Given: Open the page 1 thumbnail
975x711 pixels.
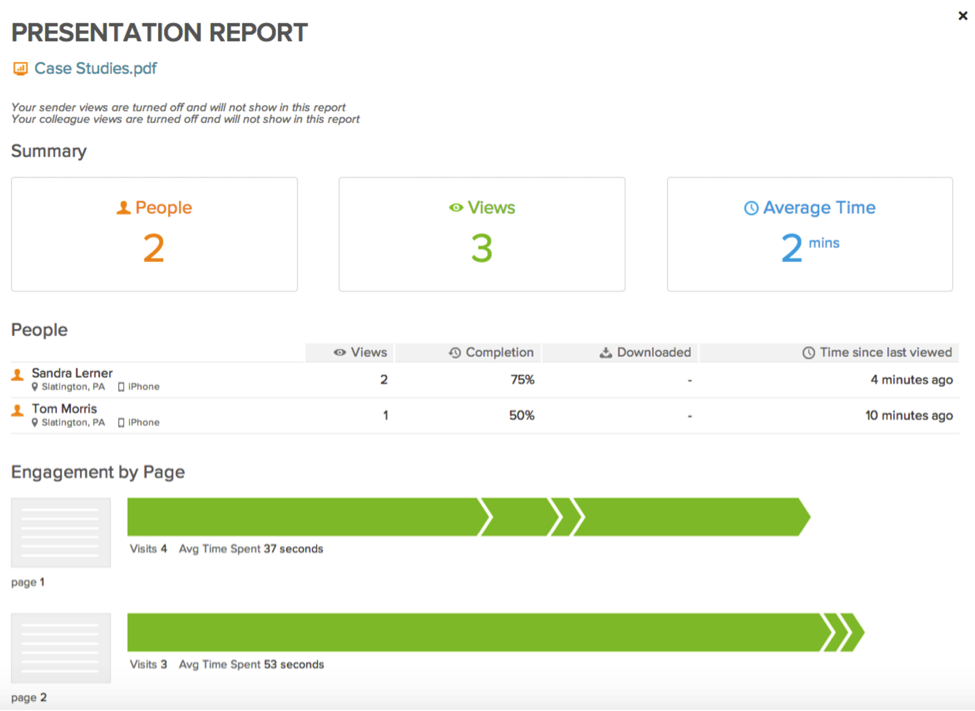Looking at the screenshot, I should point(61,532).
